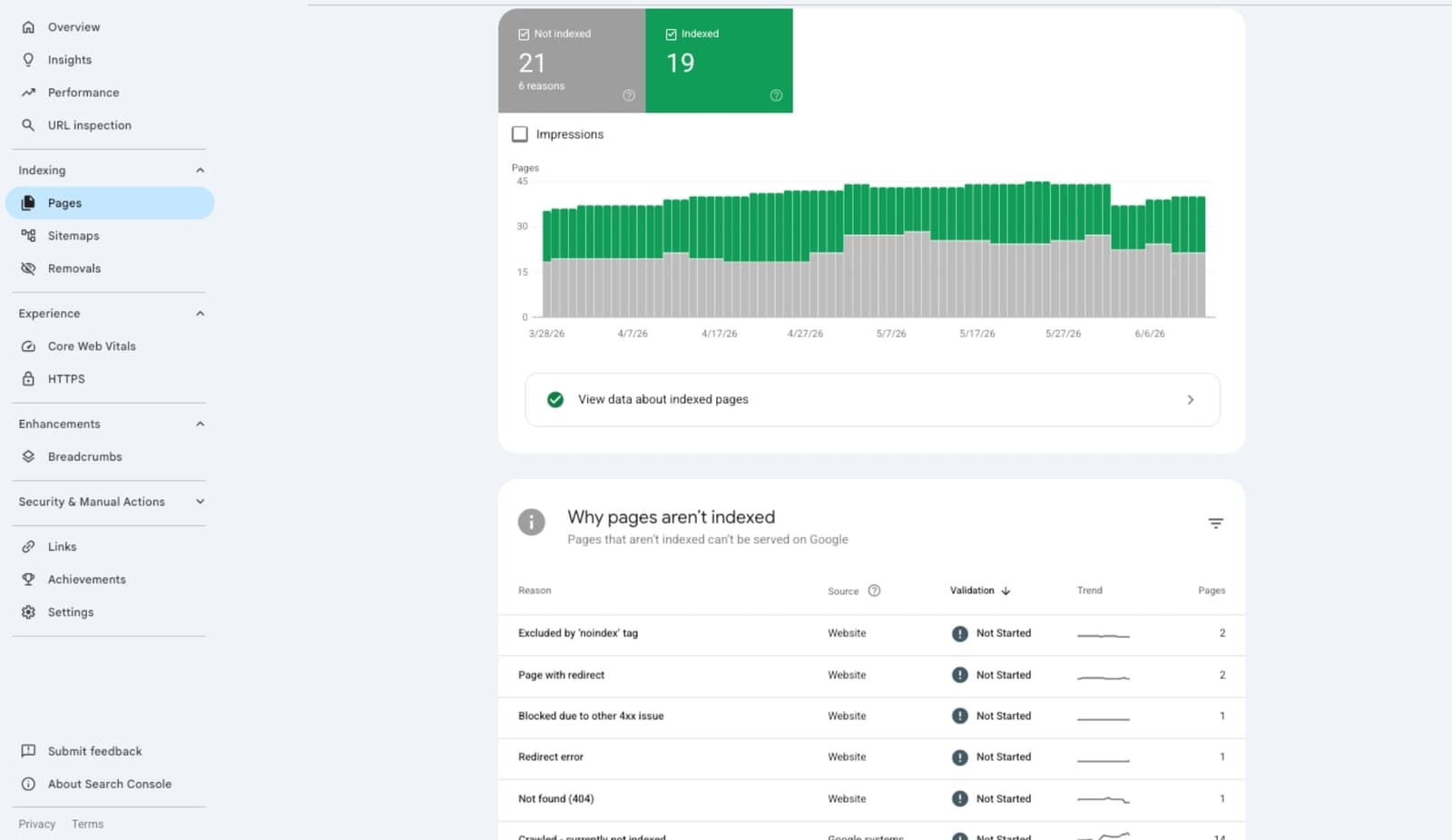Toggle the Impressions checkbox
Viewport: 1452px width, 840px height.
pos(520,134)
